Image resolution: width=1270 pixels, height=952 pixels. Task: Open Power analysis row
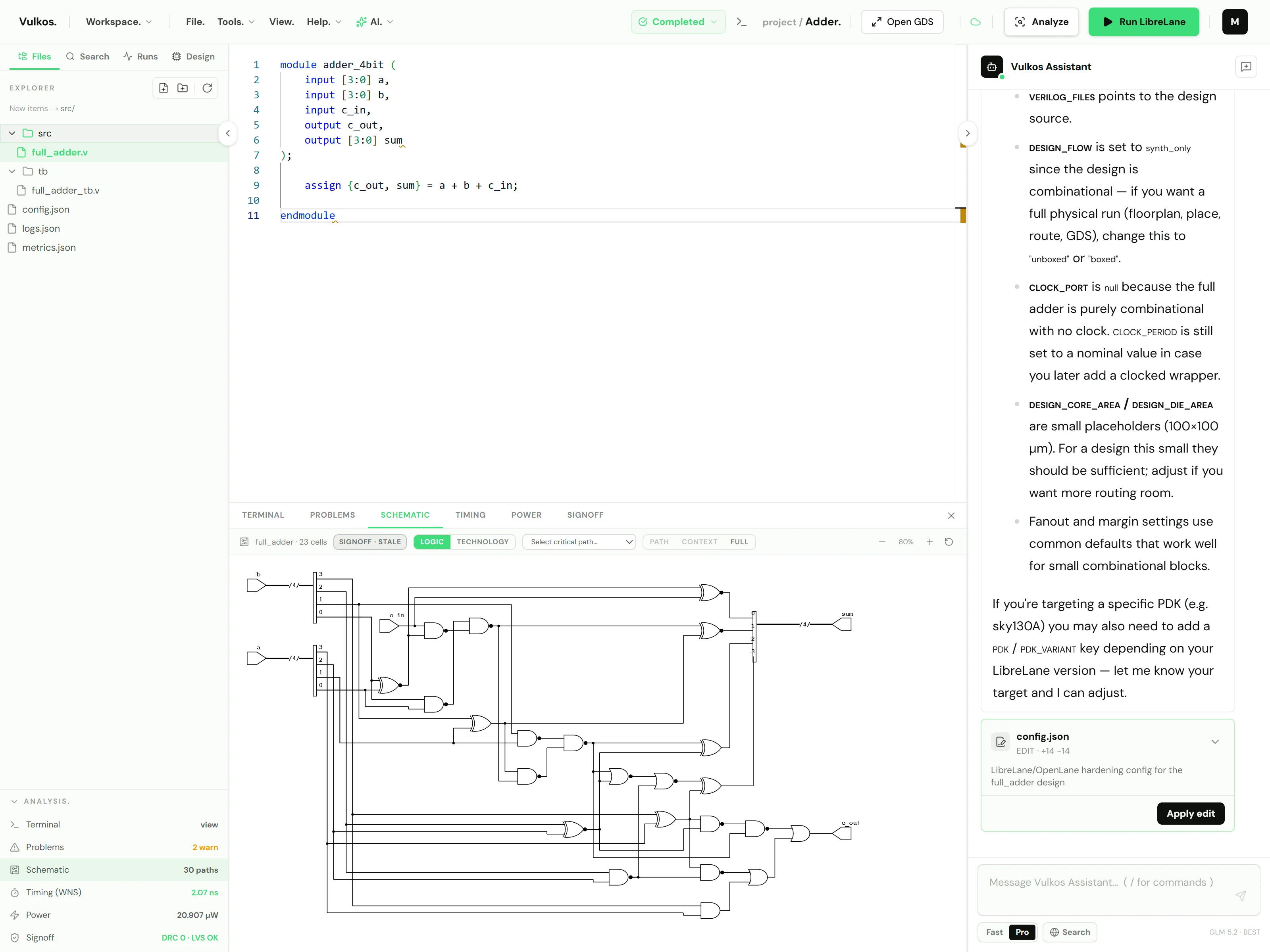(114, 915)
